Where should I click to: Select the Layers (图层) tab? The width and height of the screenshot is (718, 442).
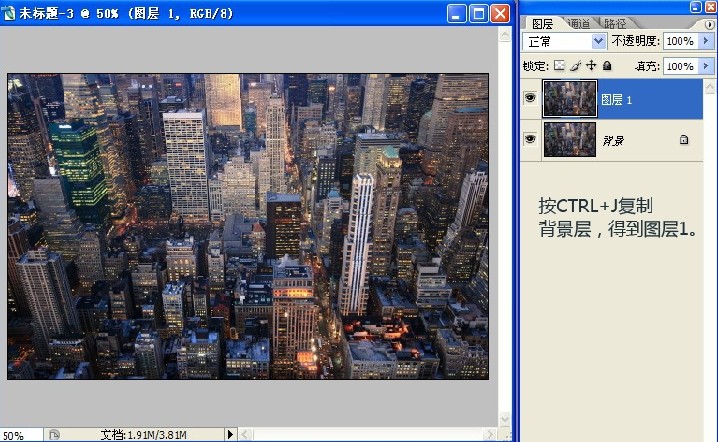[541, 22]
